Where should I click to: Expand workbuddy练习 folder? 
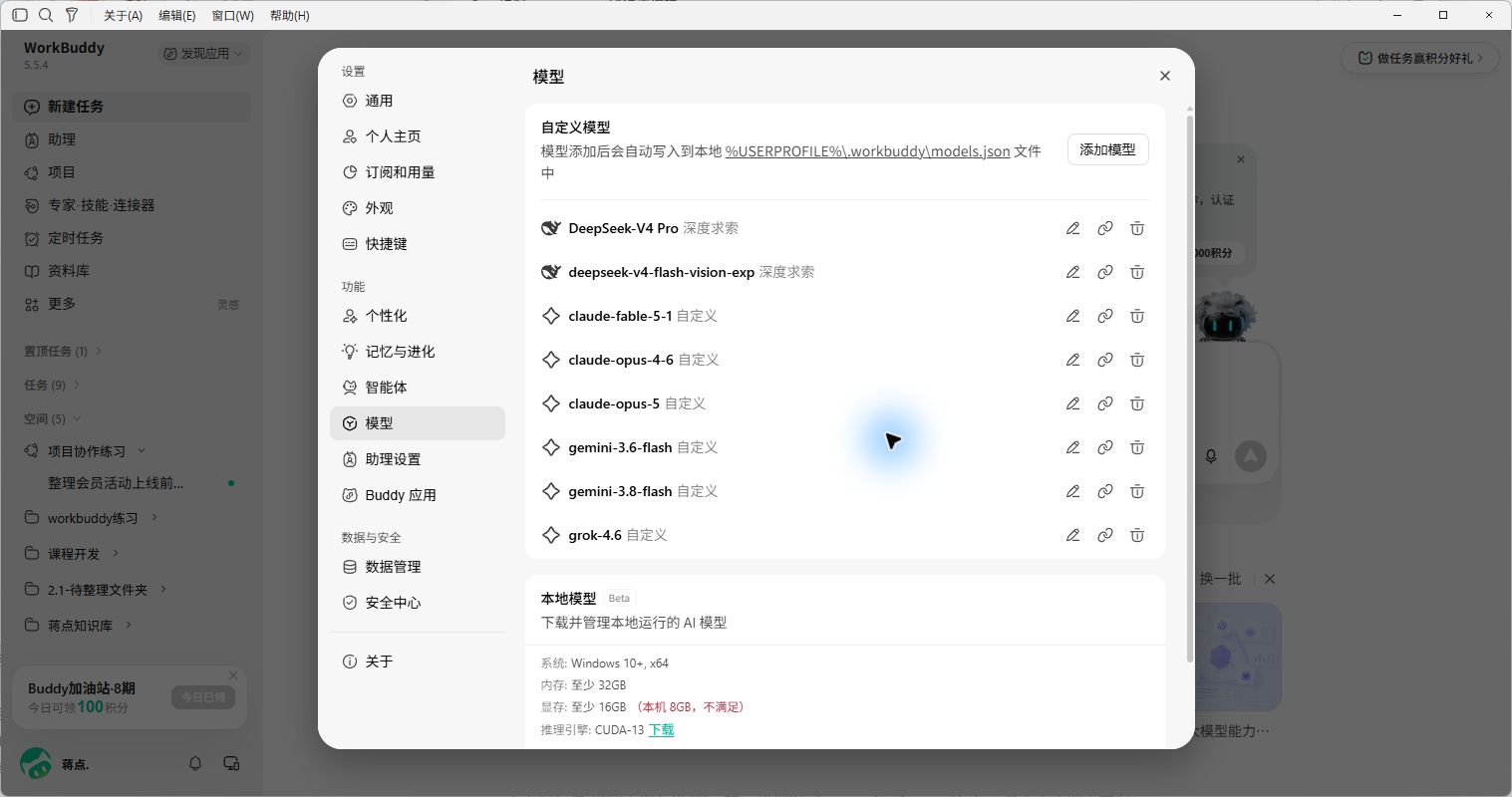(x=154, y=518)
